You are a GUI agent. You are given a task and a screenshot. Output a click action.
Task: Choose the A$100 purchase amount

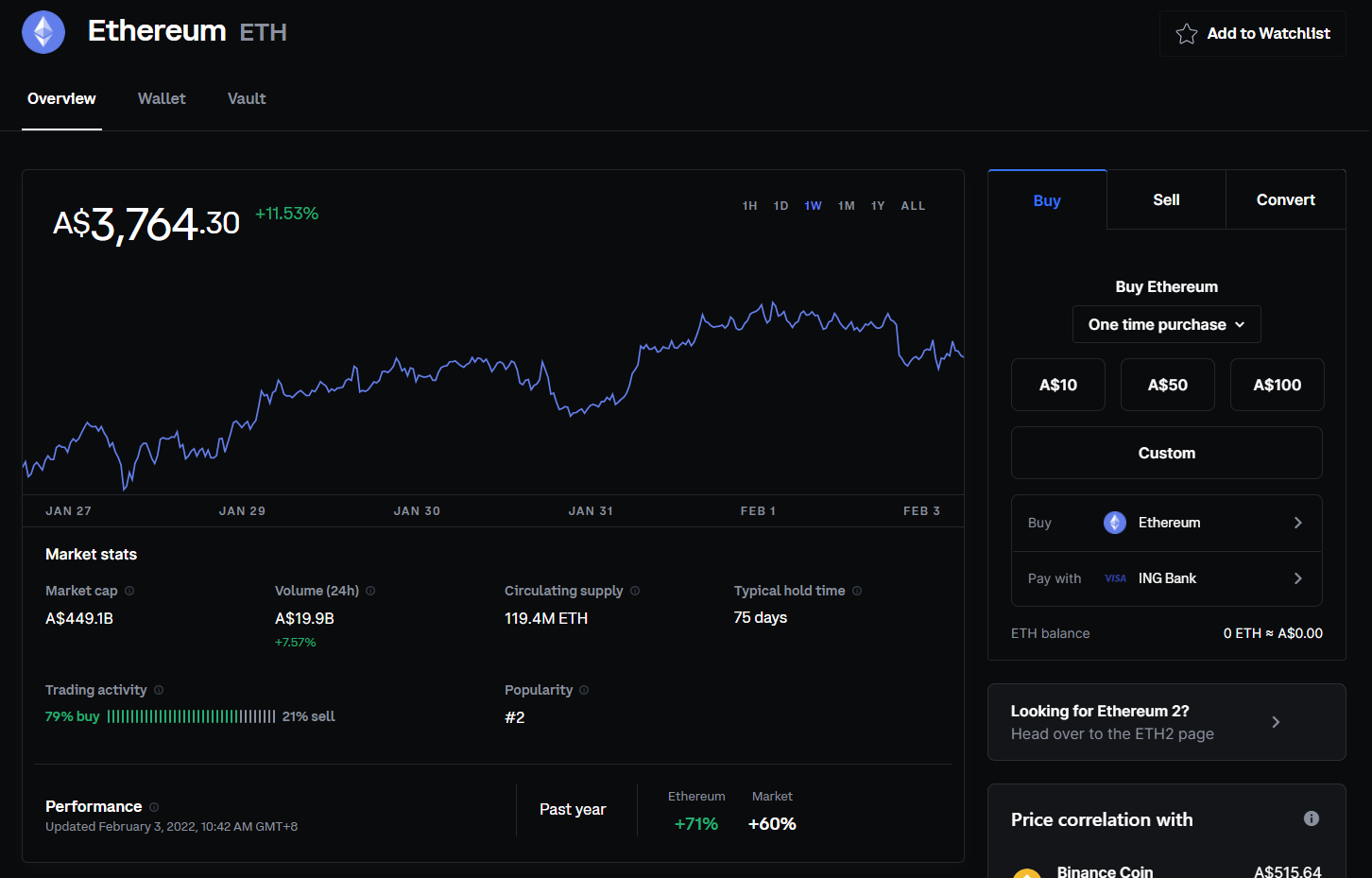coord(1278,385)
